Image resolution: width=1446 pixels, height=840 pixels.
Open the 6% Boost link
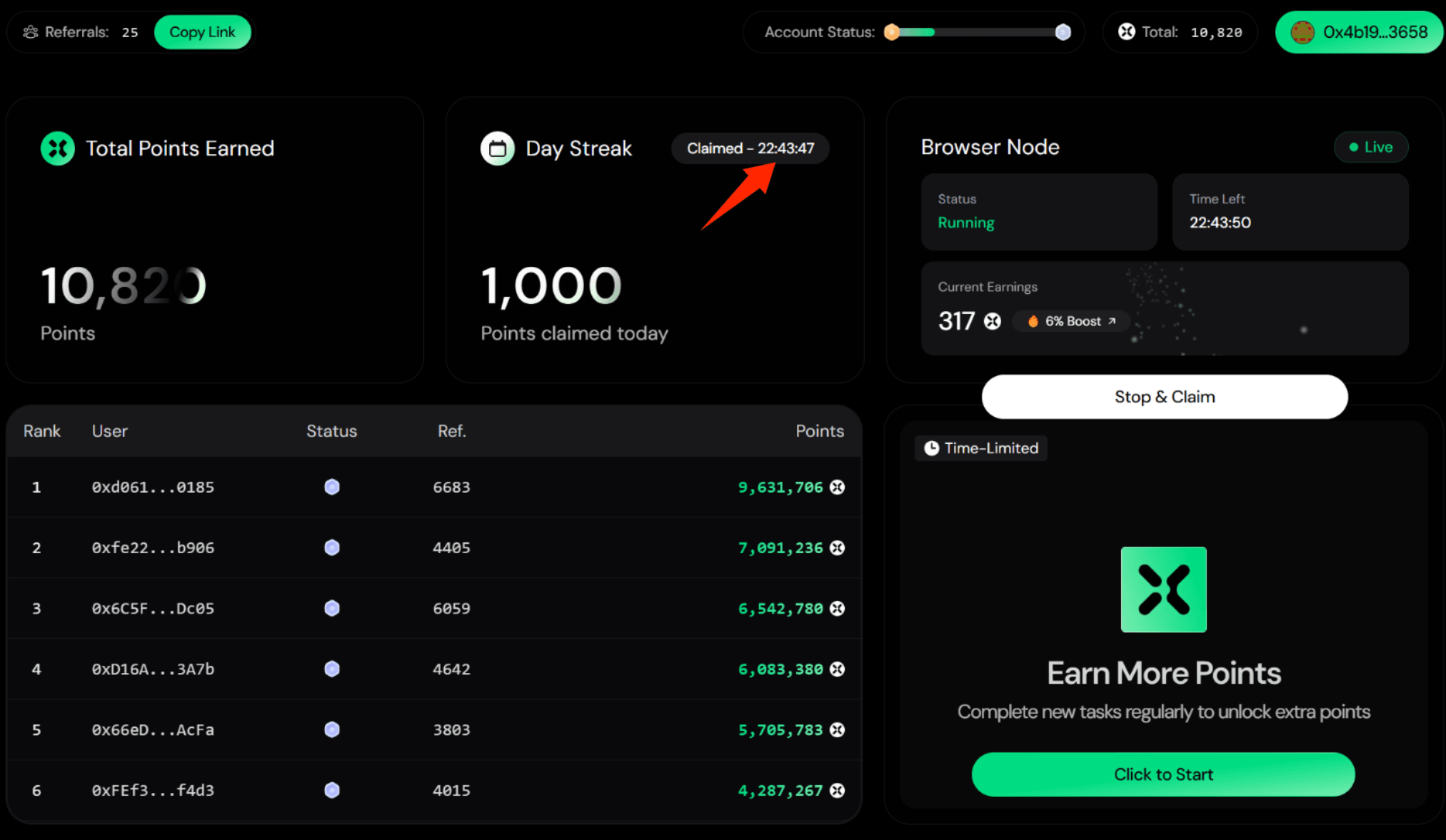1073,321
